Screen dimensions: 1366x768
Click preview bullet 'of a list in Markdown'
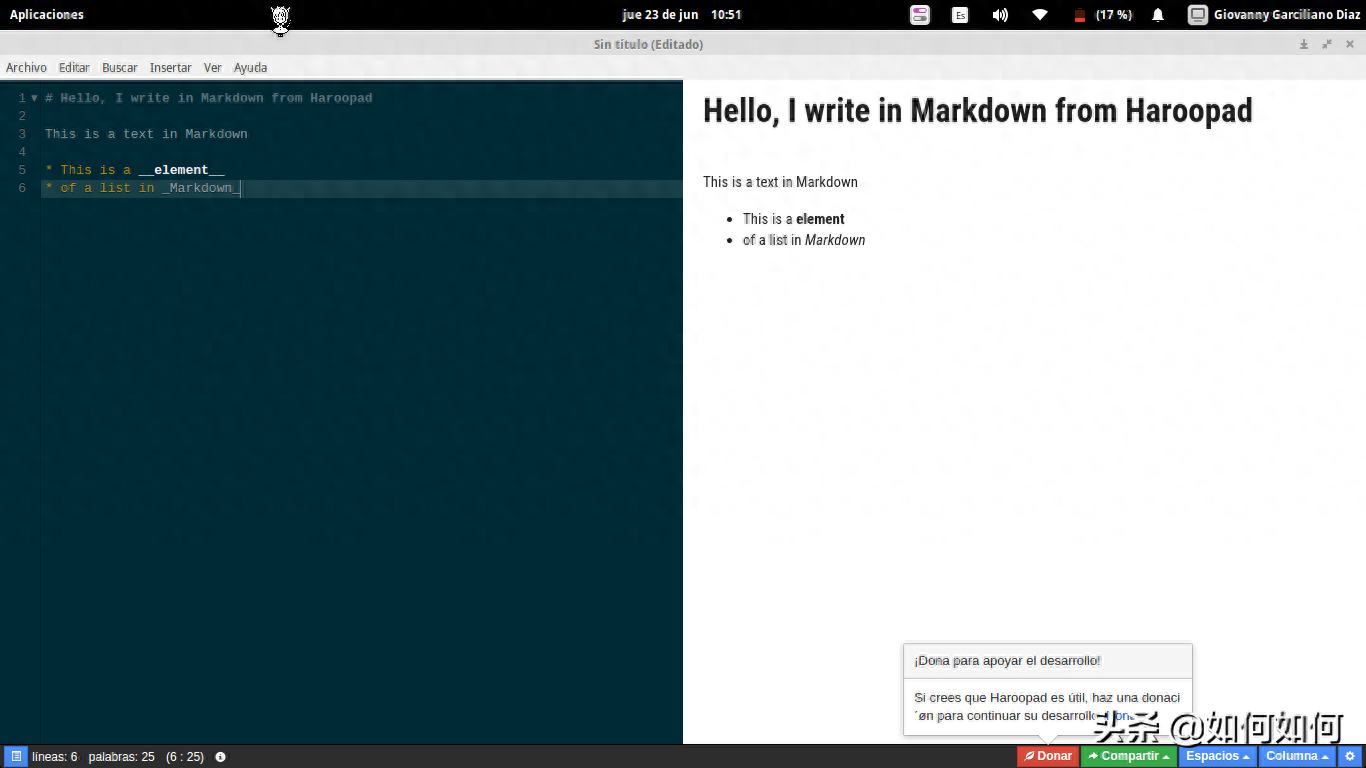coord(804,240)
